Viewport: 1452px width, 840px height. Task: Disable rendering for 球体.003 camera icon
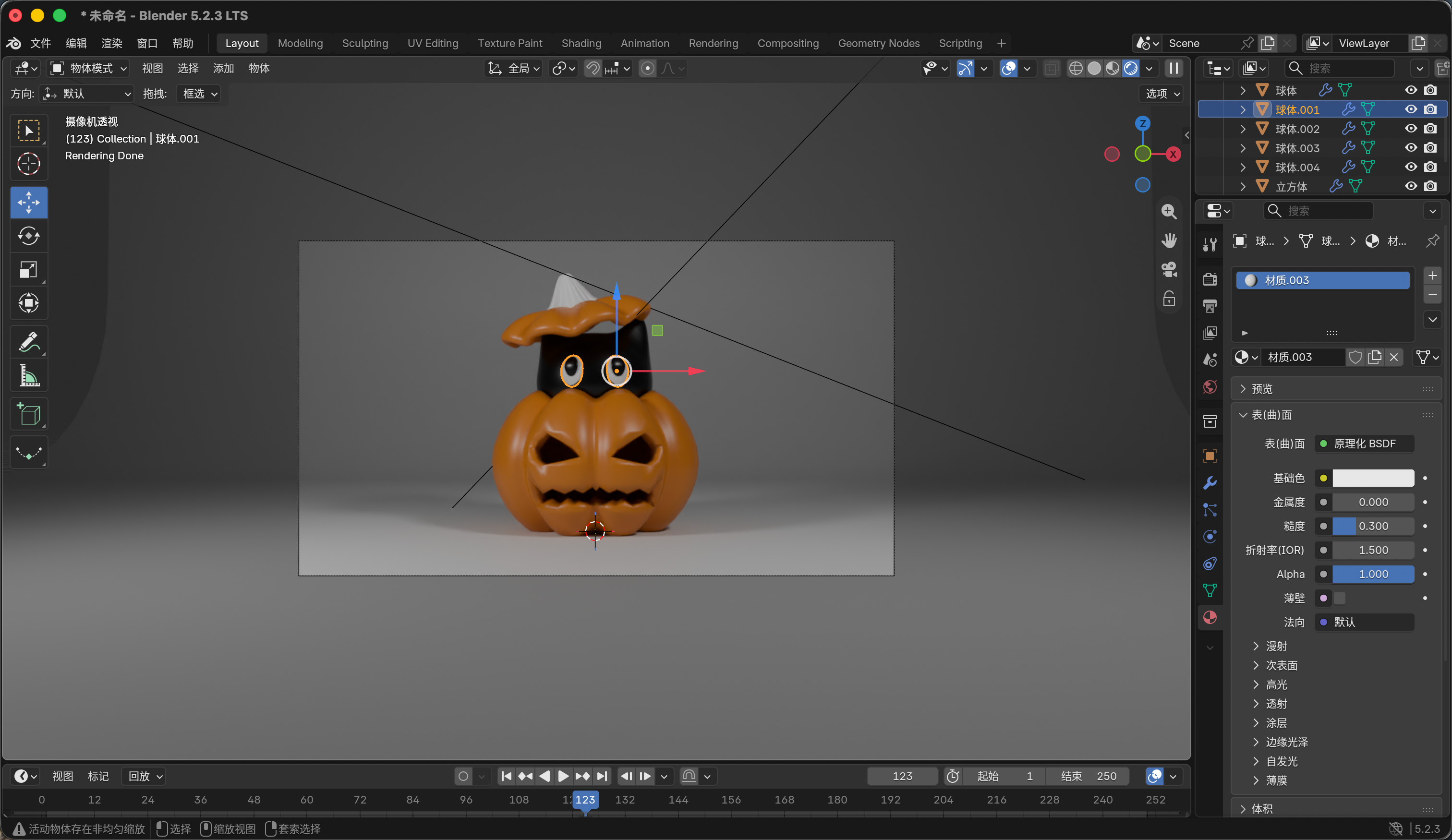point(1430,147)
